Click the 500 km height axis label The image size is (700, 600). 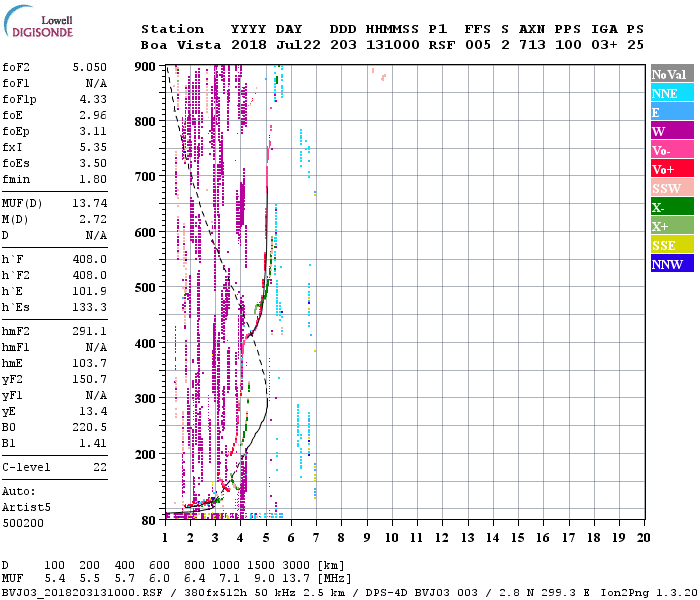point(145,288)
